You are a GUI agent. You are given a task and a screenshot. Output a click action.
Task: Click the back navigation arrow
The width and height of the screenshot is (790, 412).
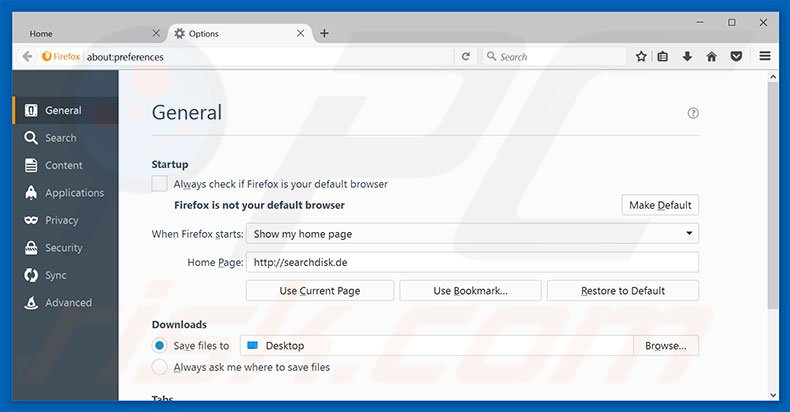click(x=27, y=56)
